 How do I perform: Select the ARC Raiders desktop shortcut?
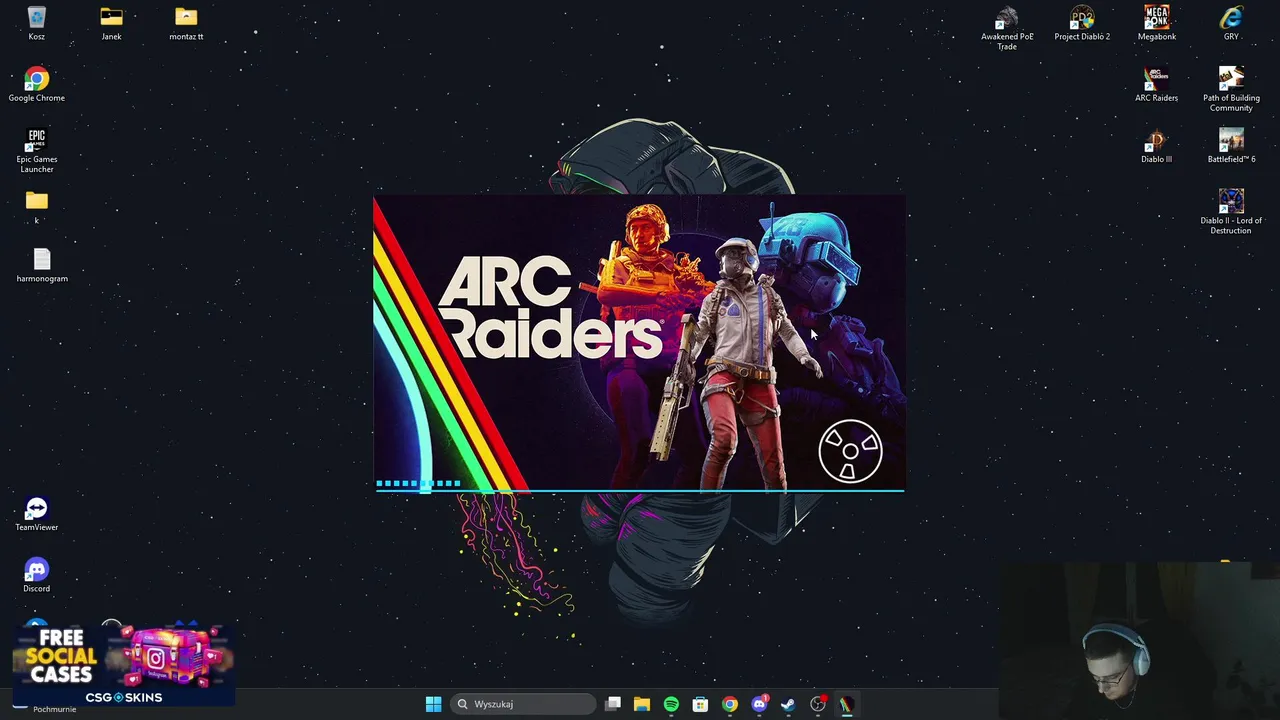(1156, 84)
